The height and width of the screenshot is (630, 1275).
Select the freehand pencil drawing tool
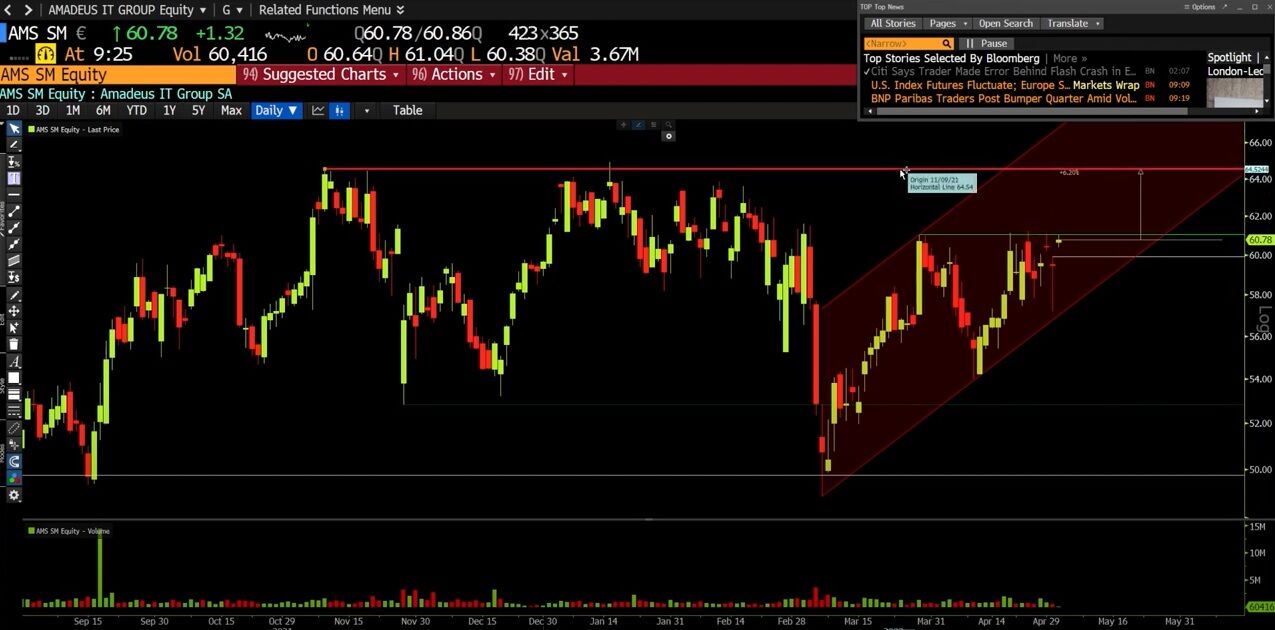click(14, 145)
